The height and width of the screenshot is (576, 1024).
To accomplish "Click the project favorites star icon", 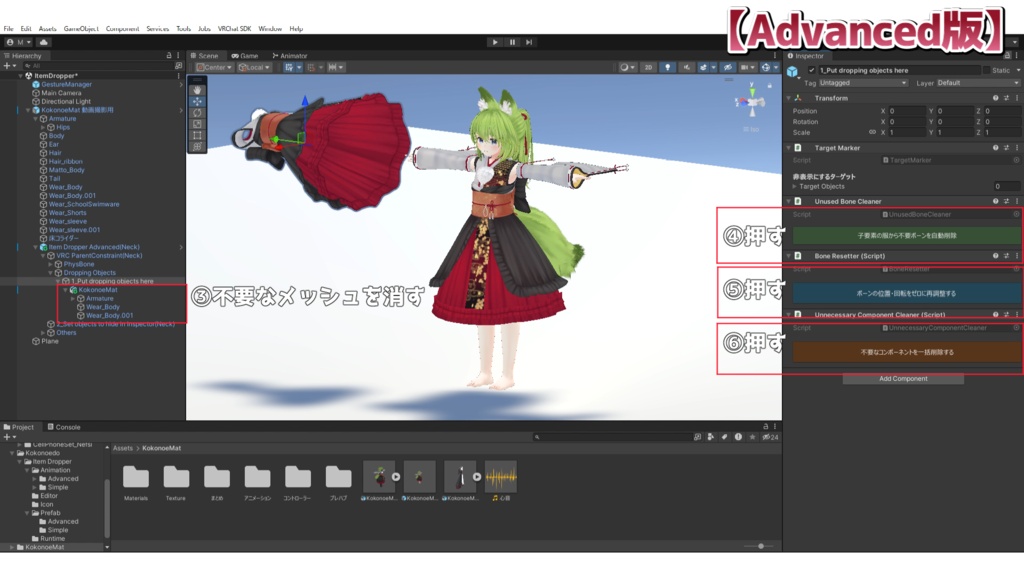I will click(752, 437).
